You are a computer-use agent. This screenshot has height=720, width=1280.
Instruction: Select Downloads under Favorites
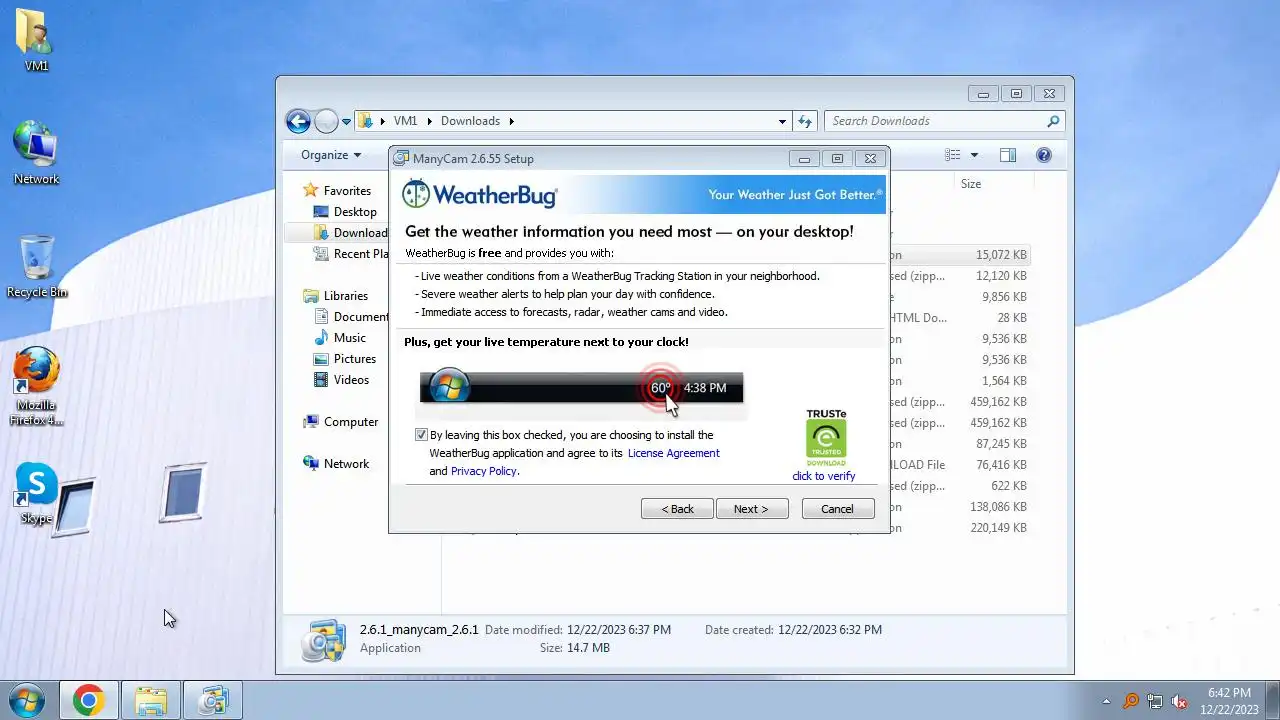[x=350, y=233]
